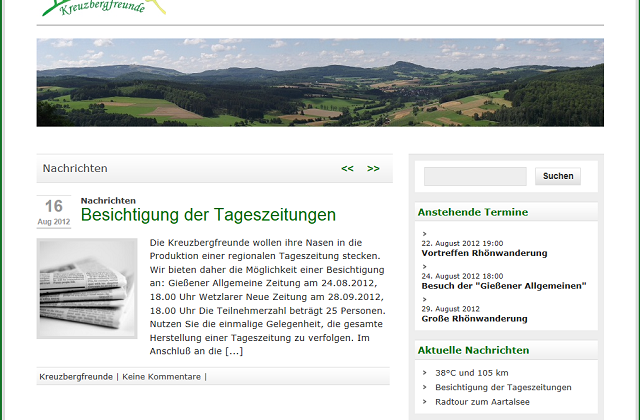Click the 22. August 2012 19:00 date text
Viewport: 640px width, 420px height.
(x=462, y=243)
